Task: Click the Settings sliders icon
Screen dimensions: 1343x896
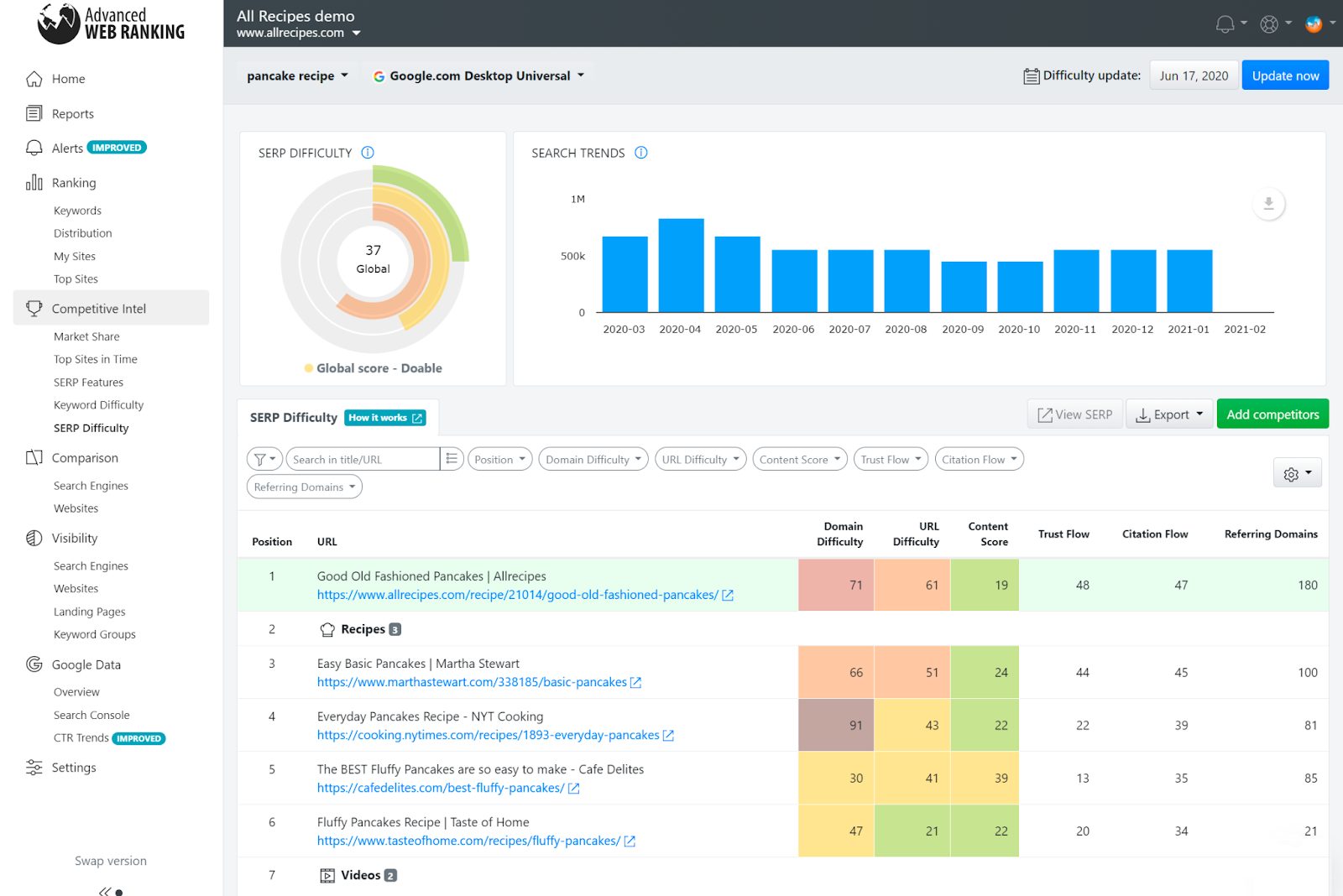Action: (34, 767)
